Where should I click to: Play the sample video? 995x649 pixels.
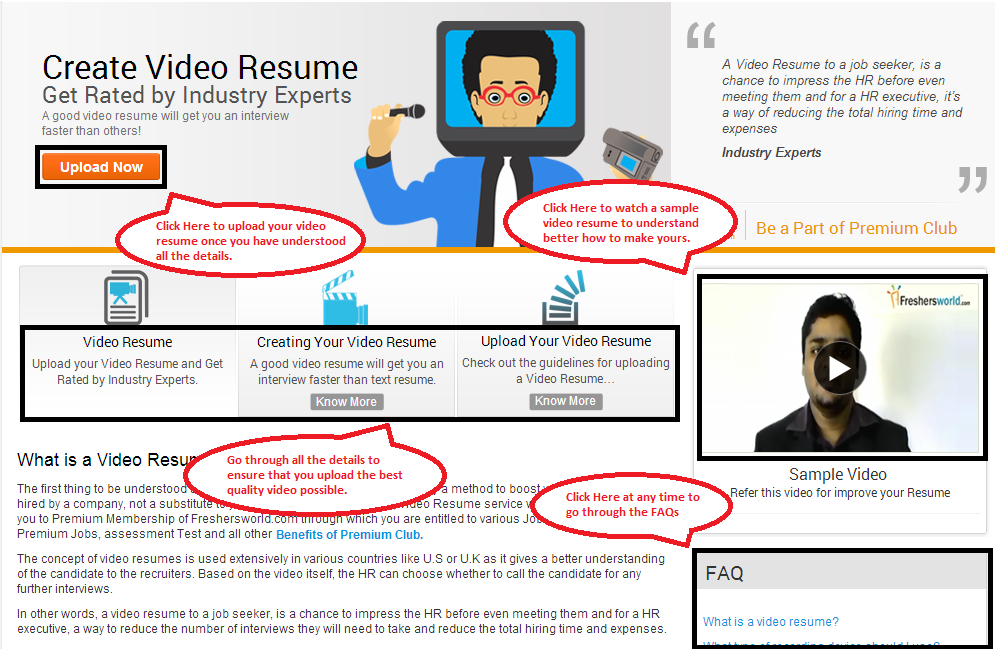(x=840, y=368)
